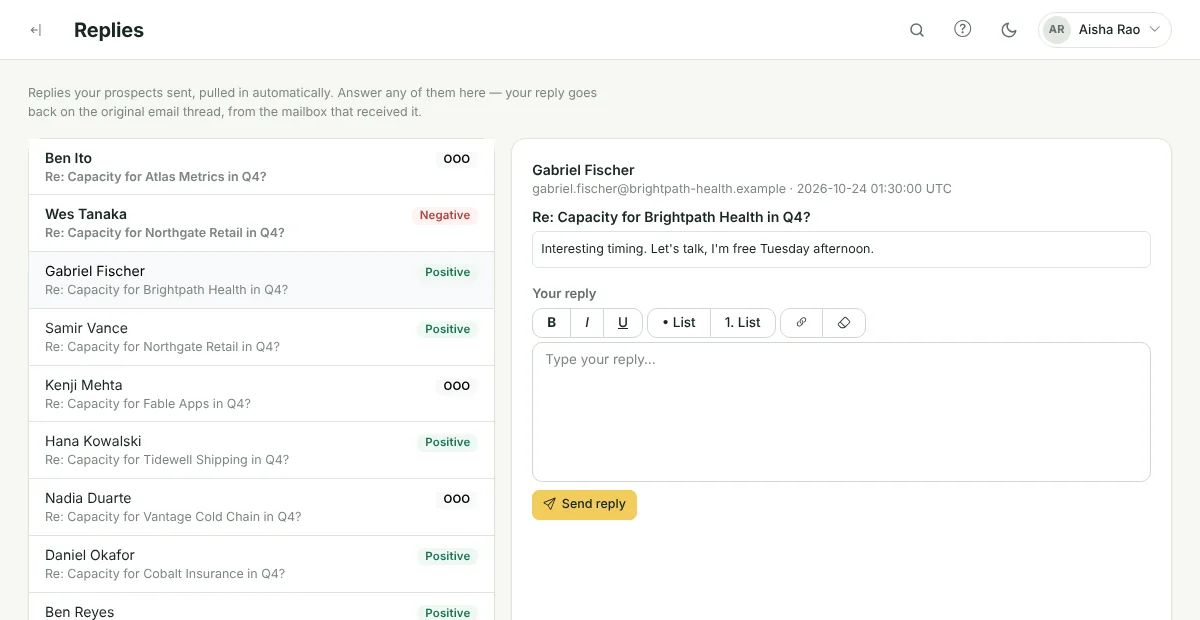
Task: Click the Your reply label
Action: tap(564, 294)
